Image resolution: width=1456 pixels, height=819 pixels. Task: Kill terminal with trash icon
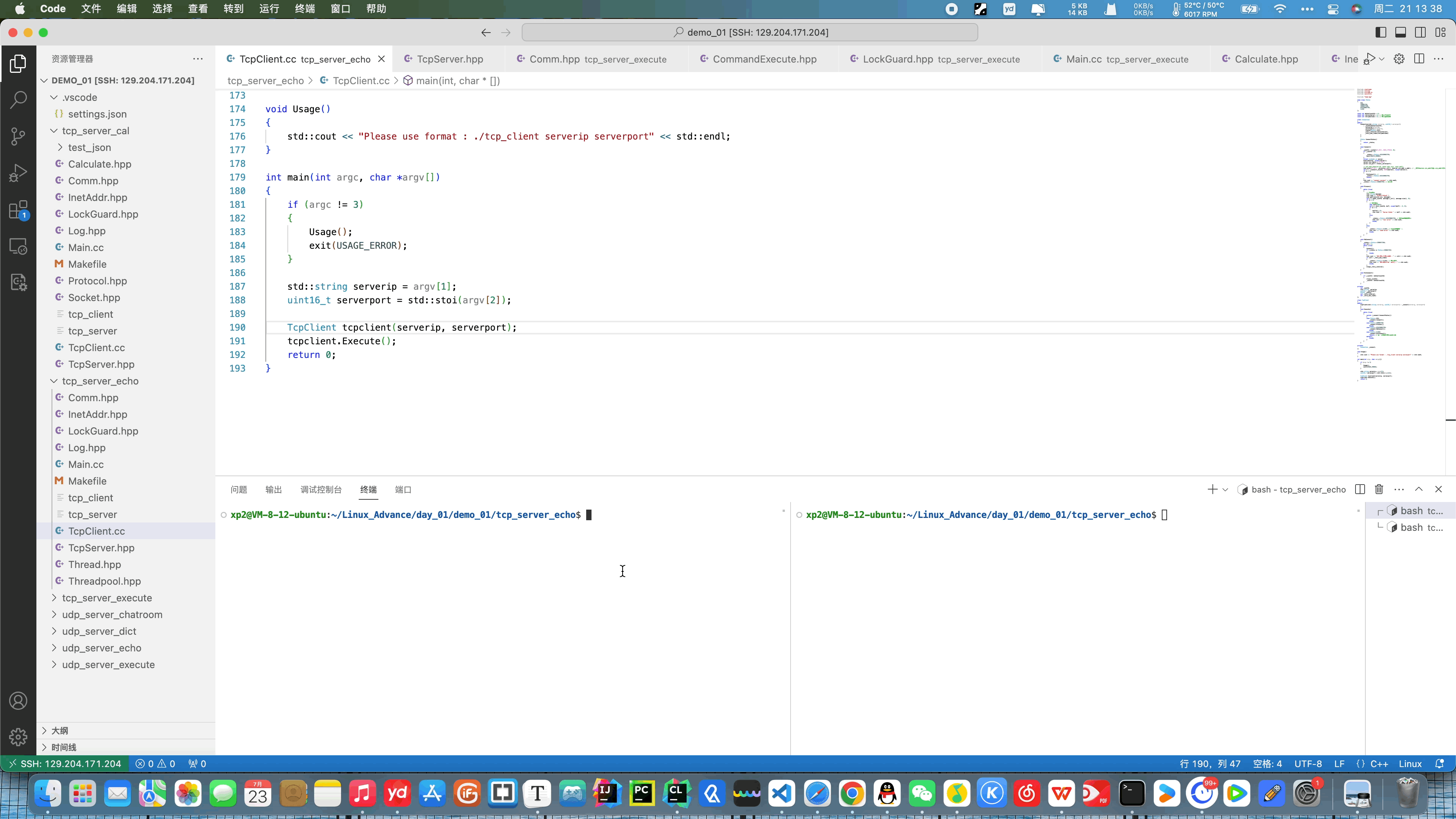click(x=1379, y=490)
